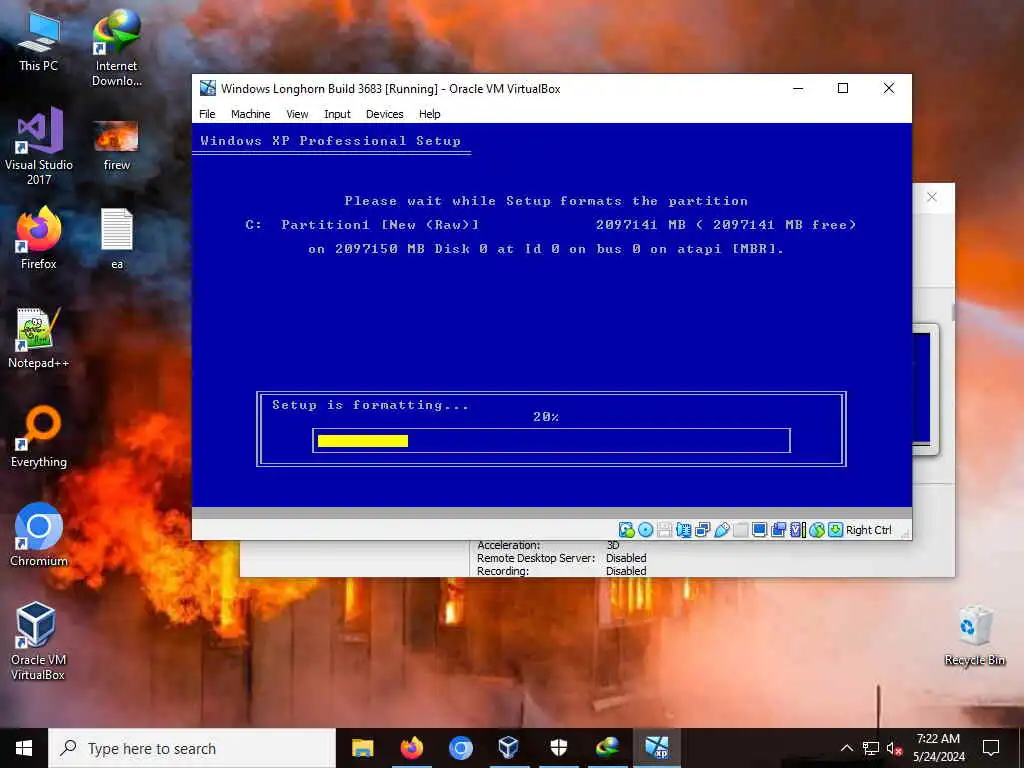Click the Right Ctrl host key label

[x=869, y=530]
